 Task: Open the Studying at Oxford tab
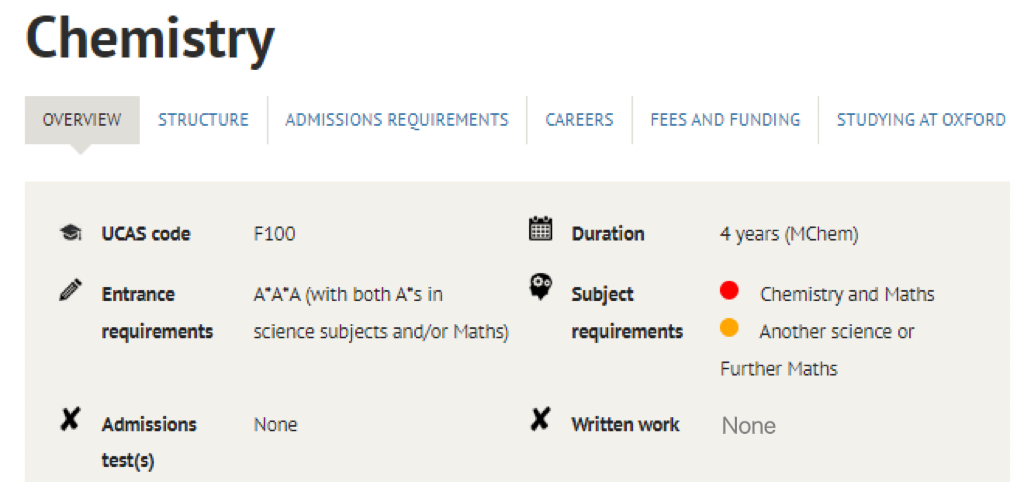[x=921, y=120]
